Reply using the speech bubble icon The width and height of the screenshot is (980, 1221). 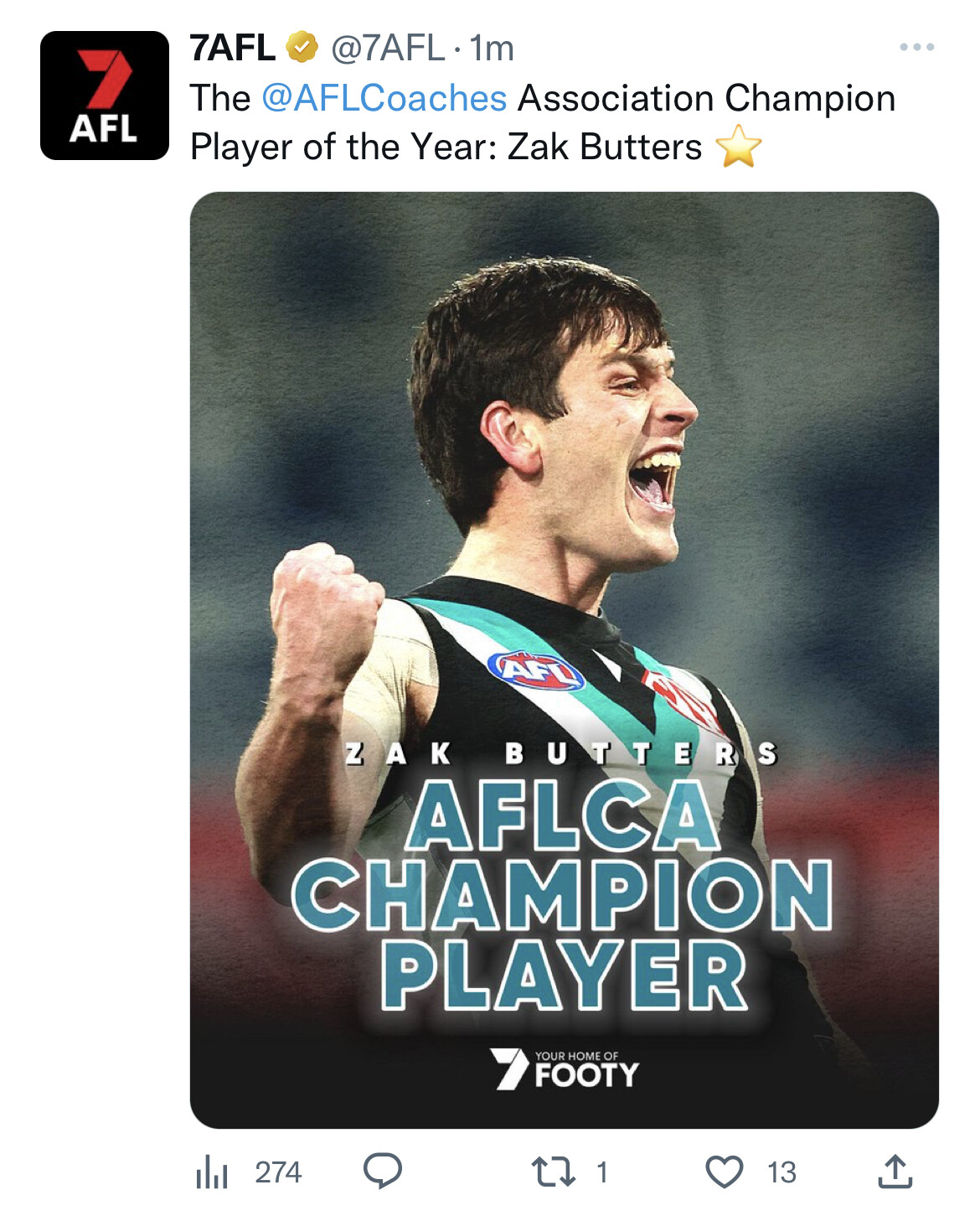(383, 1171)
